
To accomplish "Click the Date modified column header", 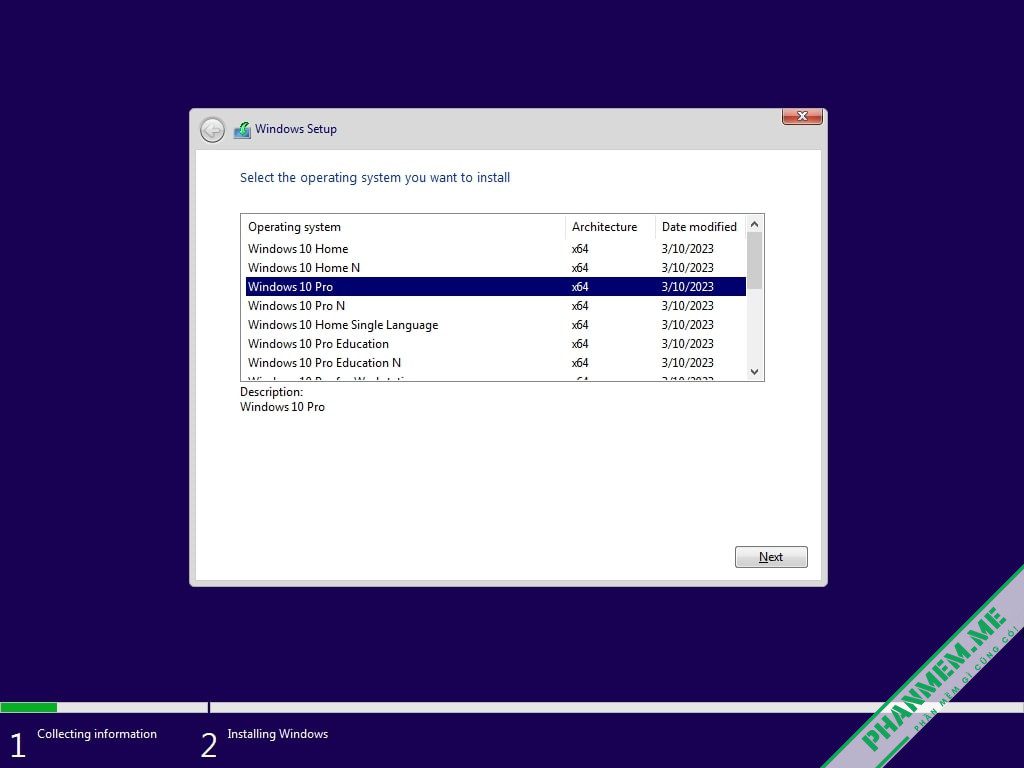I will click(700, 227).
